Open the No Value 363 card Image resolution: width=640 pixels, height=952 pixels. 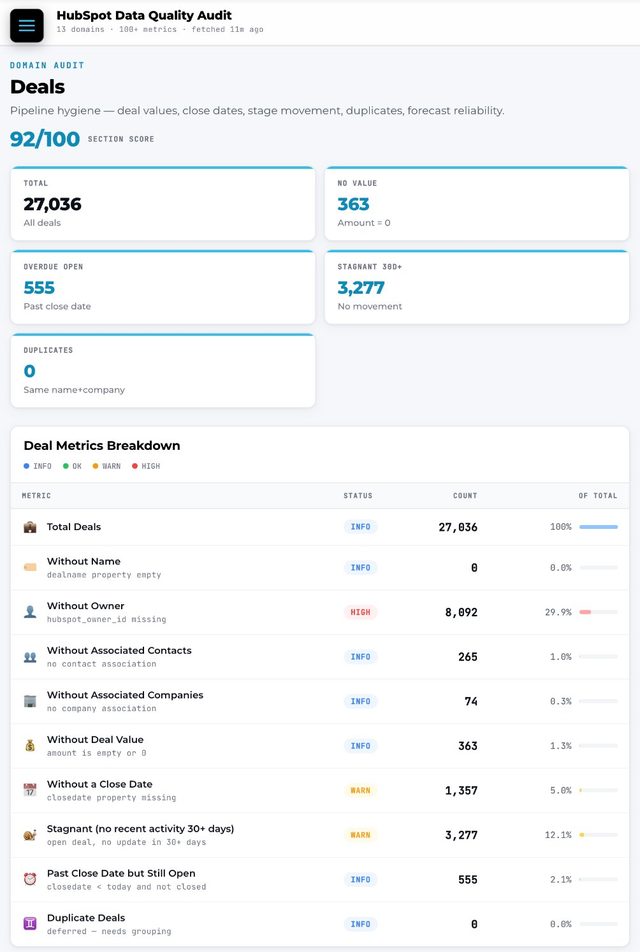coord(477,203)
